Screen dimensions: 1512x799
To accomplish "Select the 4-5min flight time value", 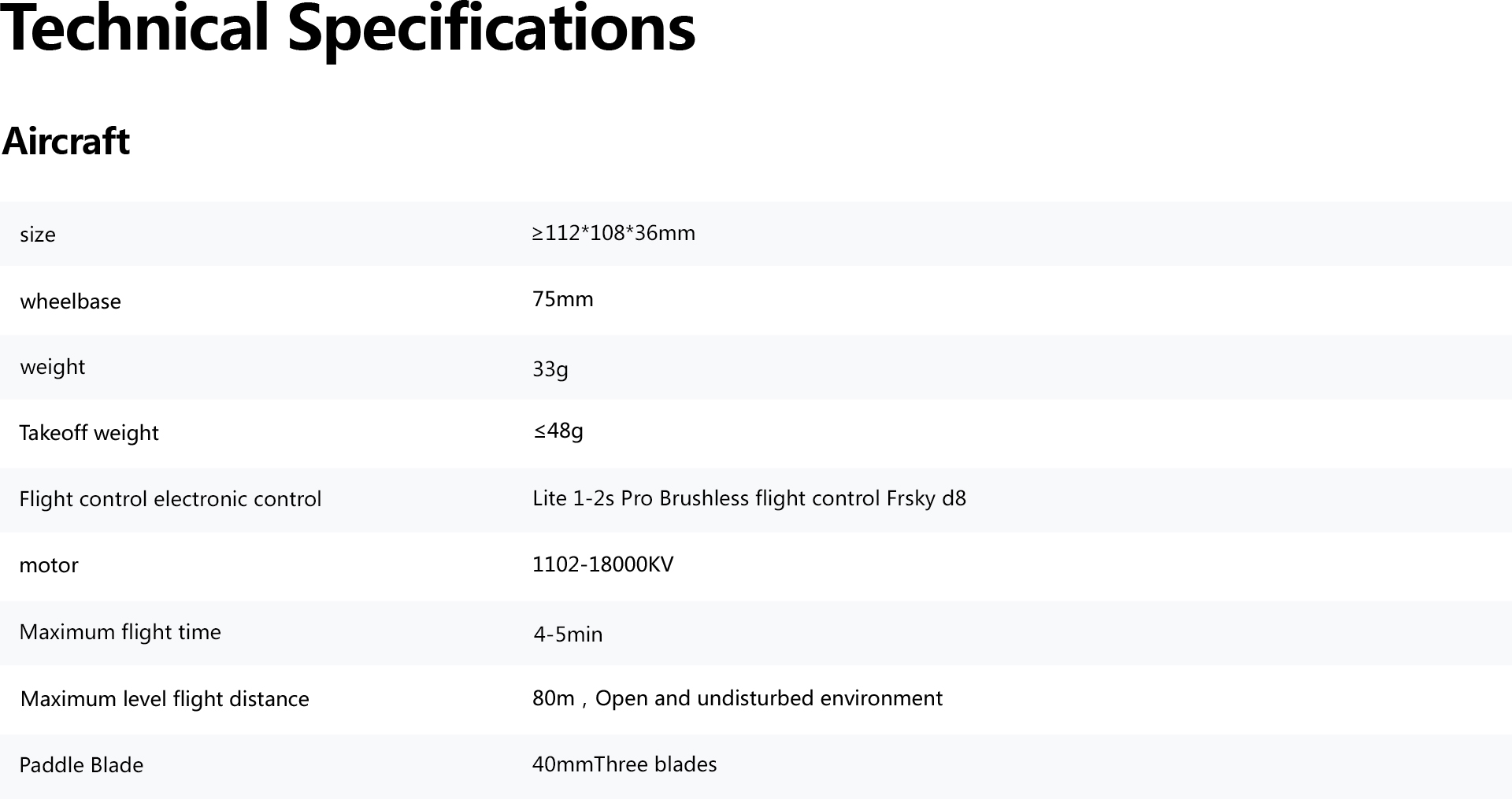I will 568,634.
